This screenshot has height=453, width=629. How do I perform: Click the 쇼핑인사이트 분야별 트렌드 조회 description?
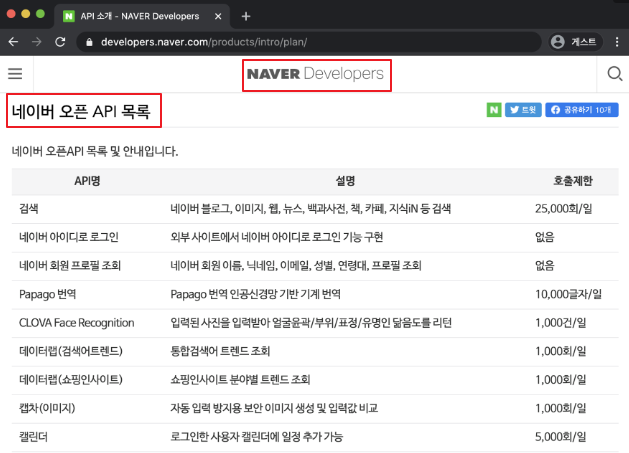click(240, 380)
